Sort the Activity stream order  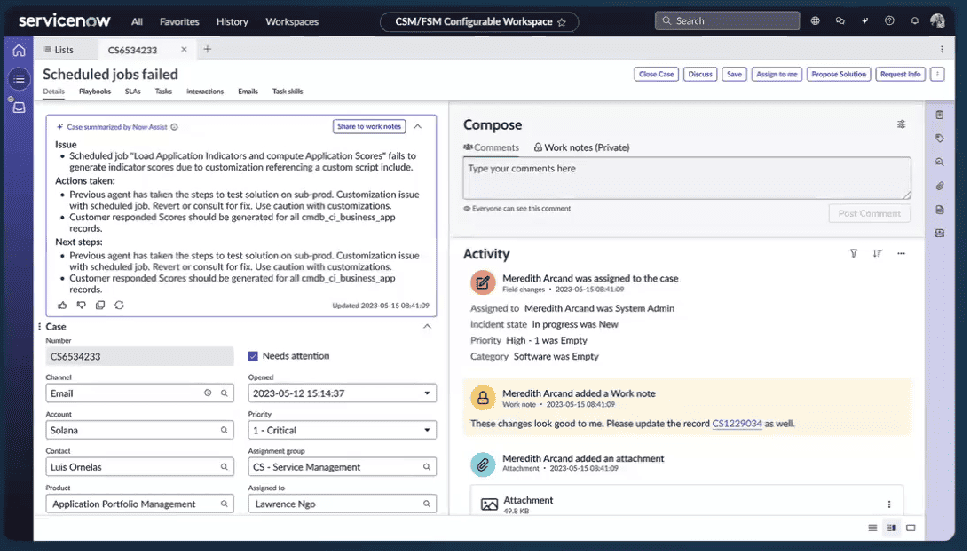[x=877, y=254]
